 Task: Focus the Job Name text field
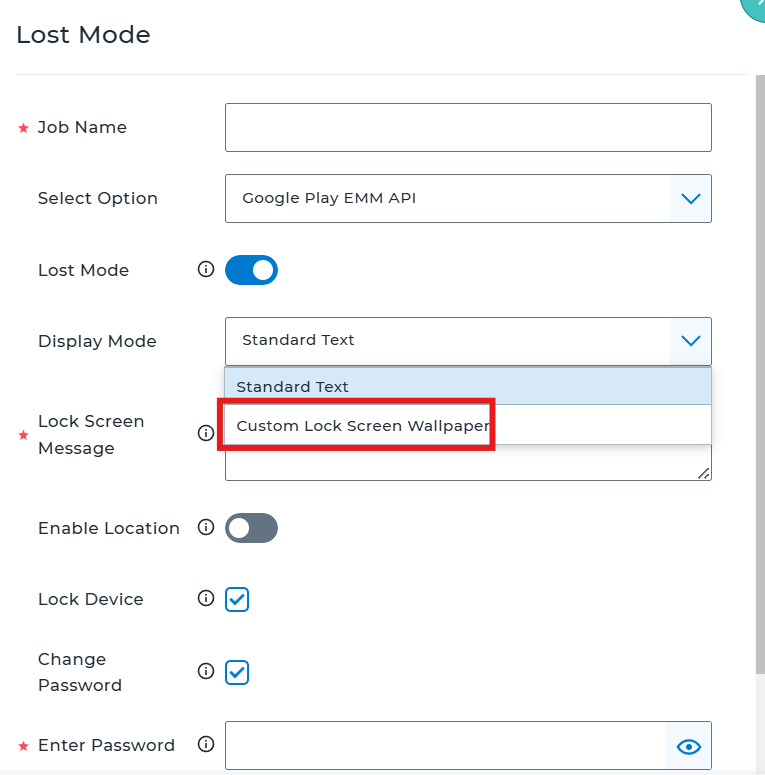[x=468, y=128]
